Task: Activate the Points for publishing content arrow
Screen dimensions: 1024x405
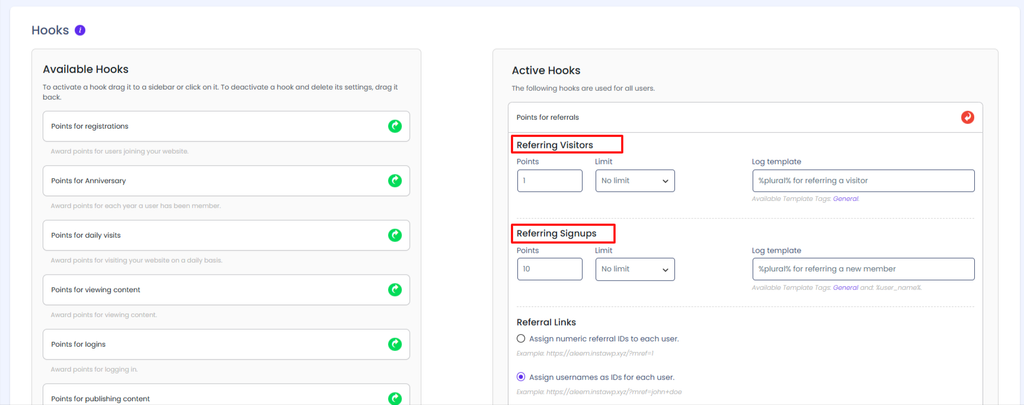Action: click(394, 398)
